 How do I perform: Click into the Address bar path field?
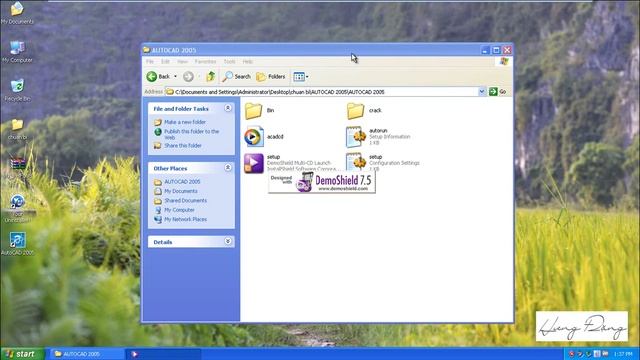pos(322,92)
